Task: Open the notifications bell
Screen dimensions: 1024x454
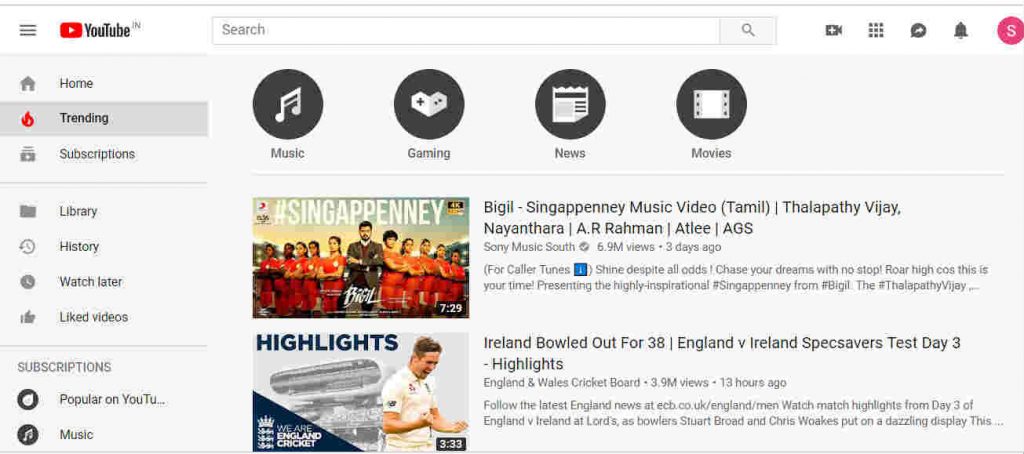Action: [x=961, y=30]
